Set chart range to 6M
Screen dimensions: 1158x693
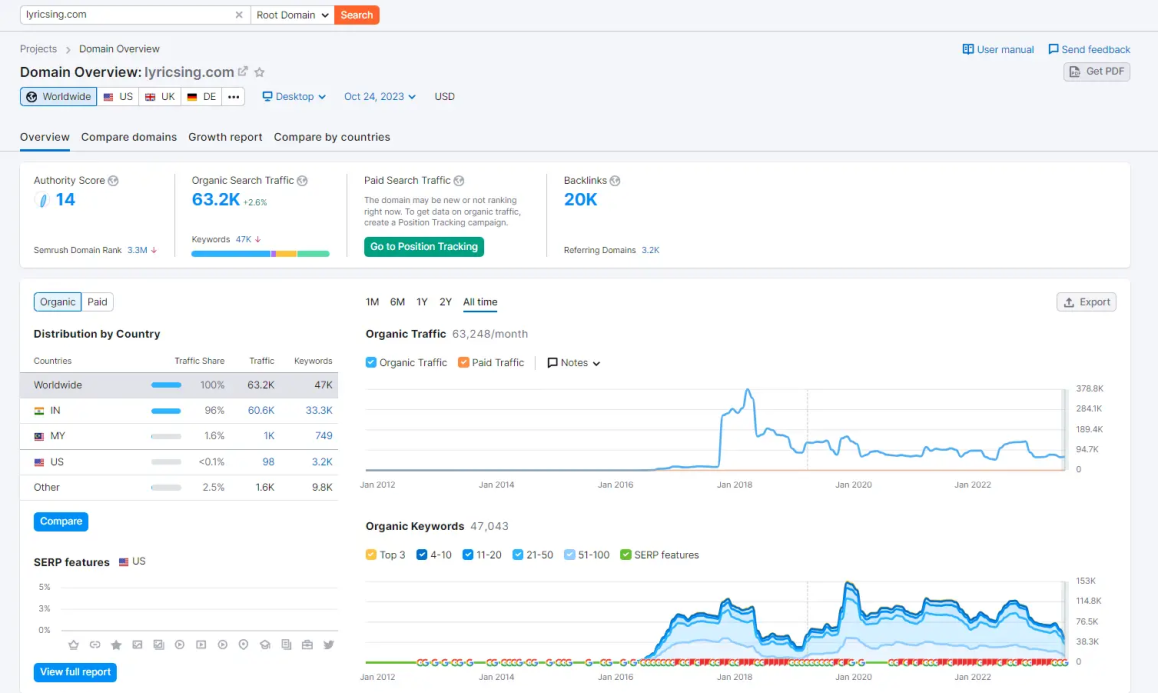(397, 302)
